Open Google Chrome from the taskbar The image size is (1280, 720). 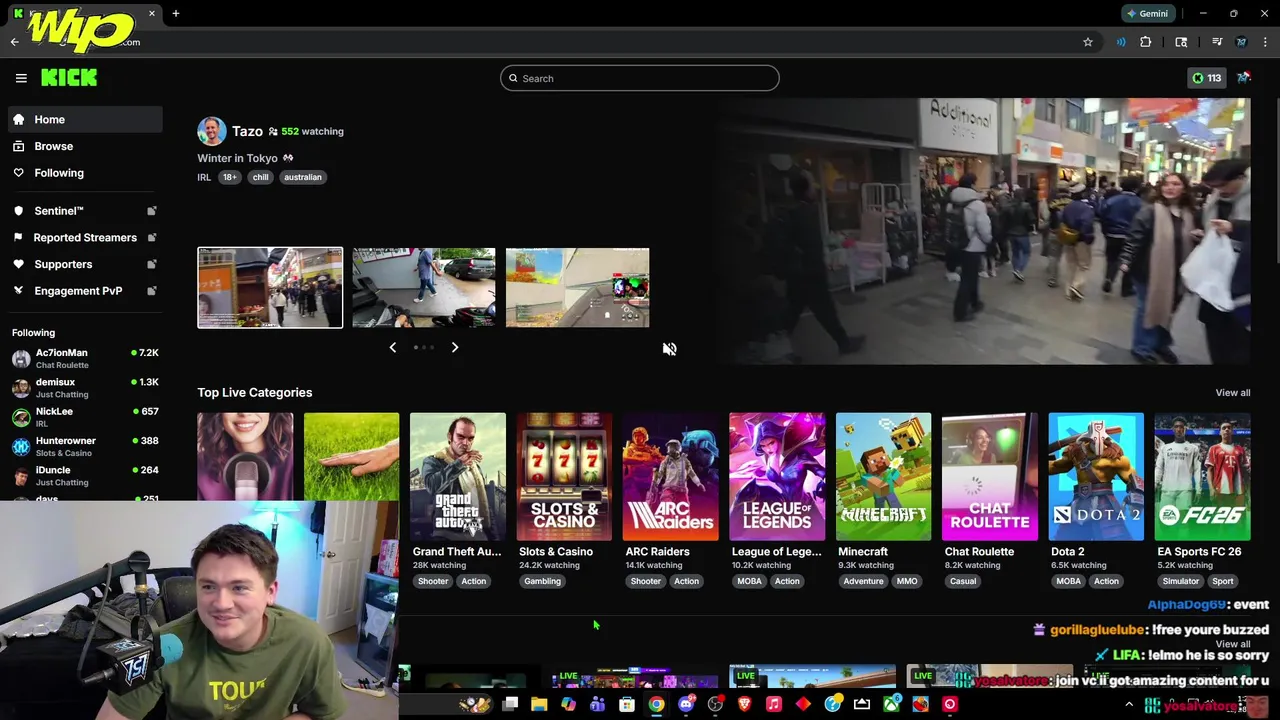[656, 704]
